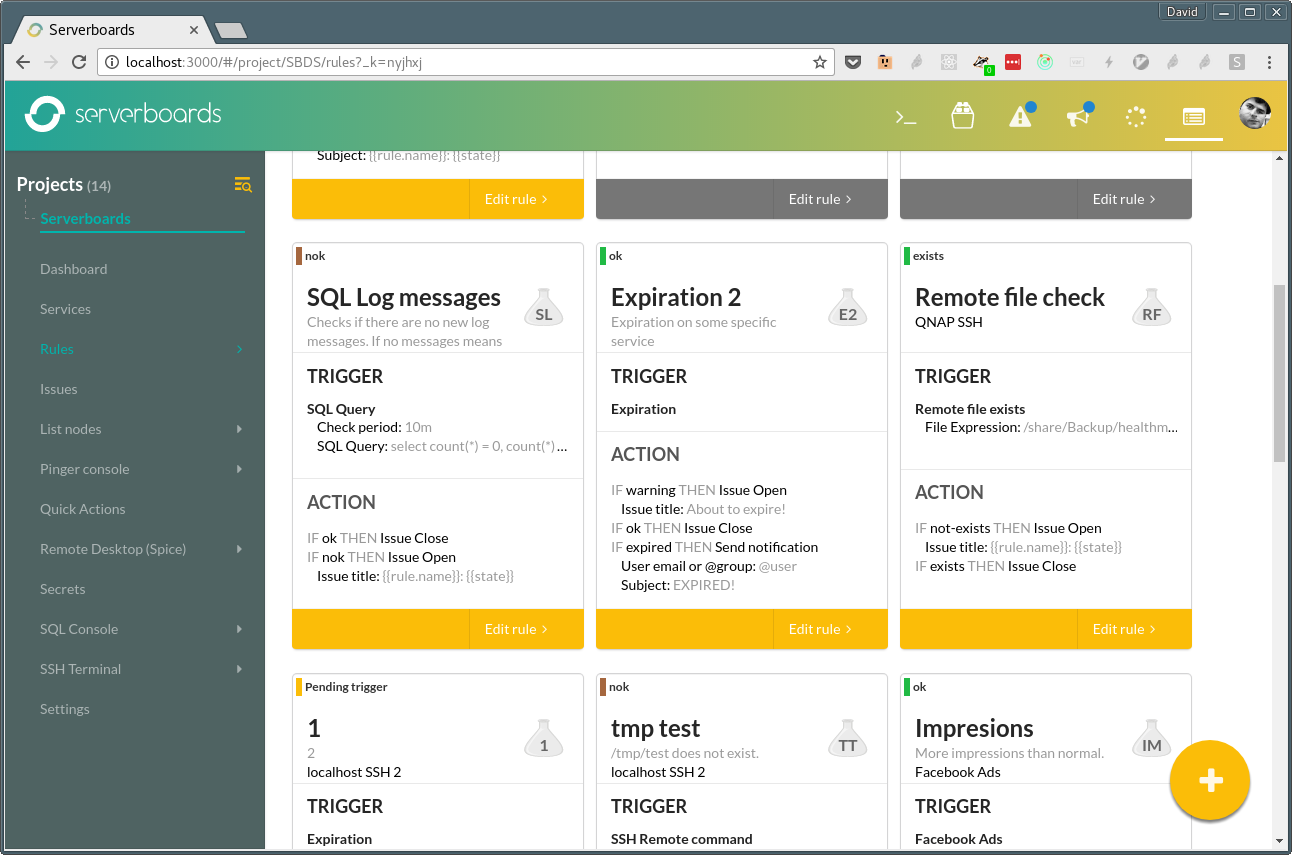Click the Impresions rule title
The width and height of the screenshot is (1292, 855).
[x=974, y=728]
